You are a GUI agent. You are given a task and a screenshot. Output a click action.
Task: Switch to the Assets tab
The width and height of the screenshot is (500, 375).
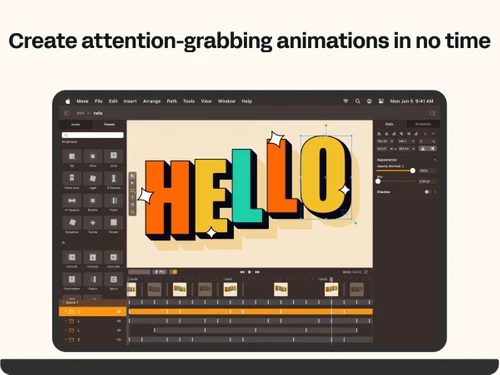point(76,124)
